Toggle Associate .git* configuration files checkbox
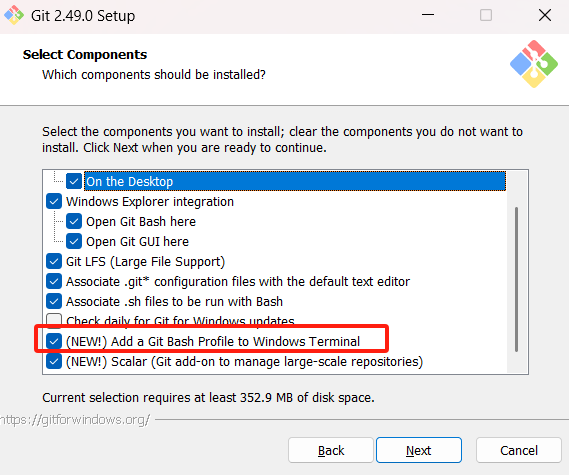569x475 pixels. pyautogui.click(x=54, y=281)
